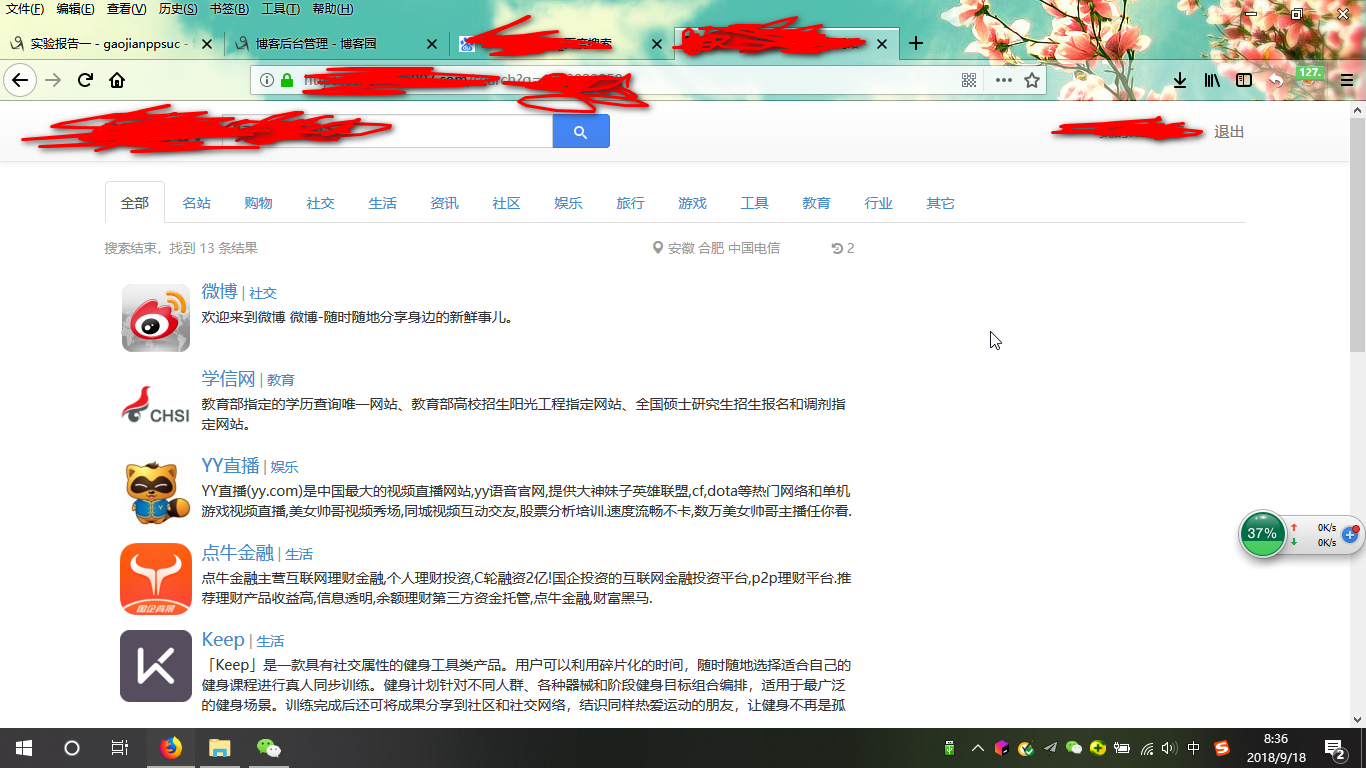This screenshot has width=1366, height=768.
Task: Show site info icon in address bar
Action: (x=267, y=80)
